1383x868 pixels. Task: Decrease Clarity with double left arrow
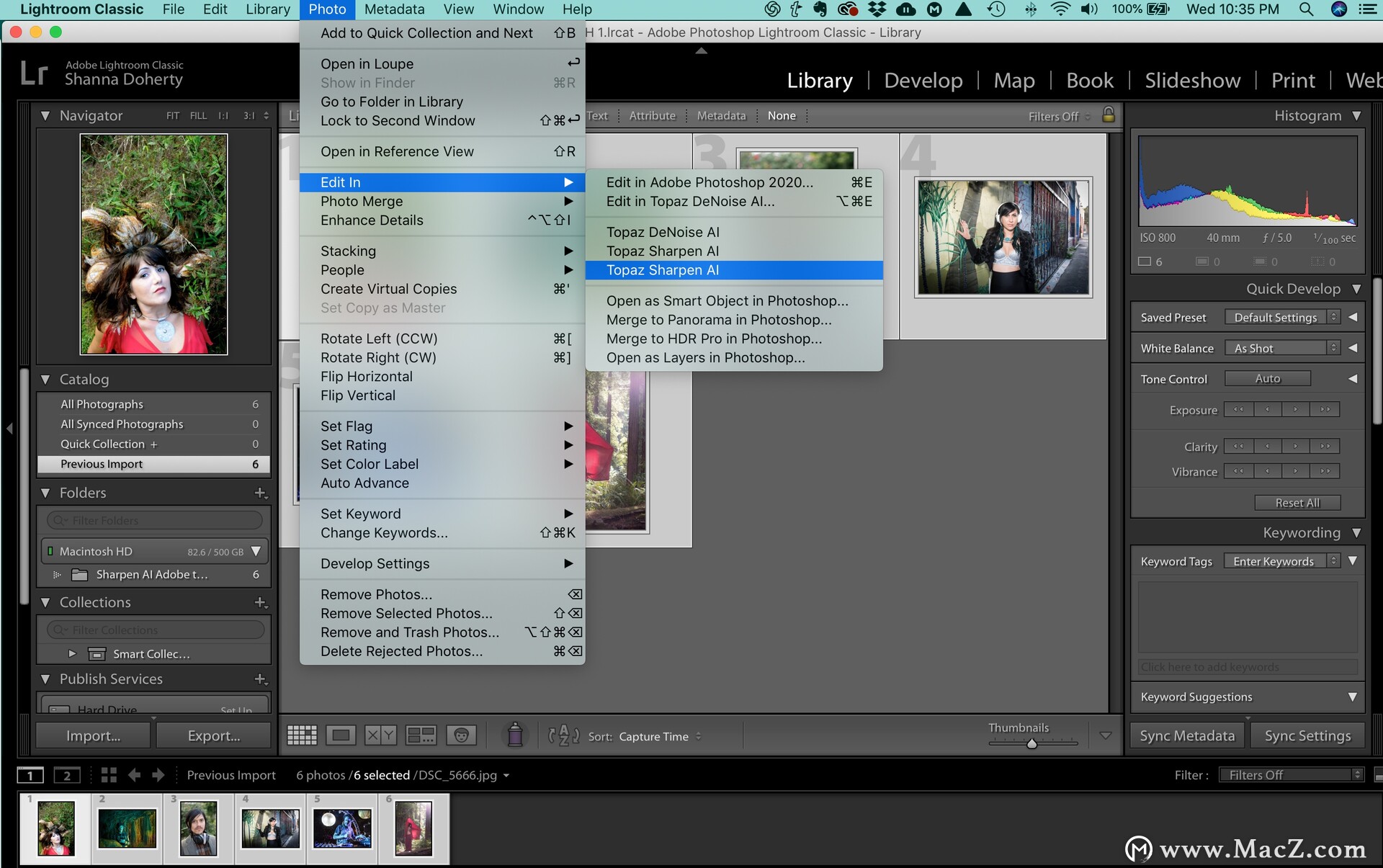coord(1238,446)
